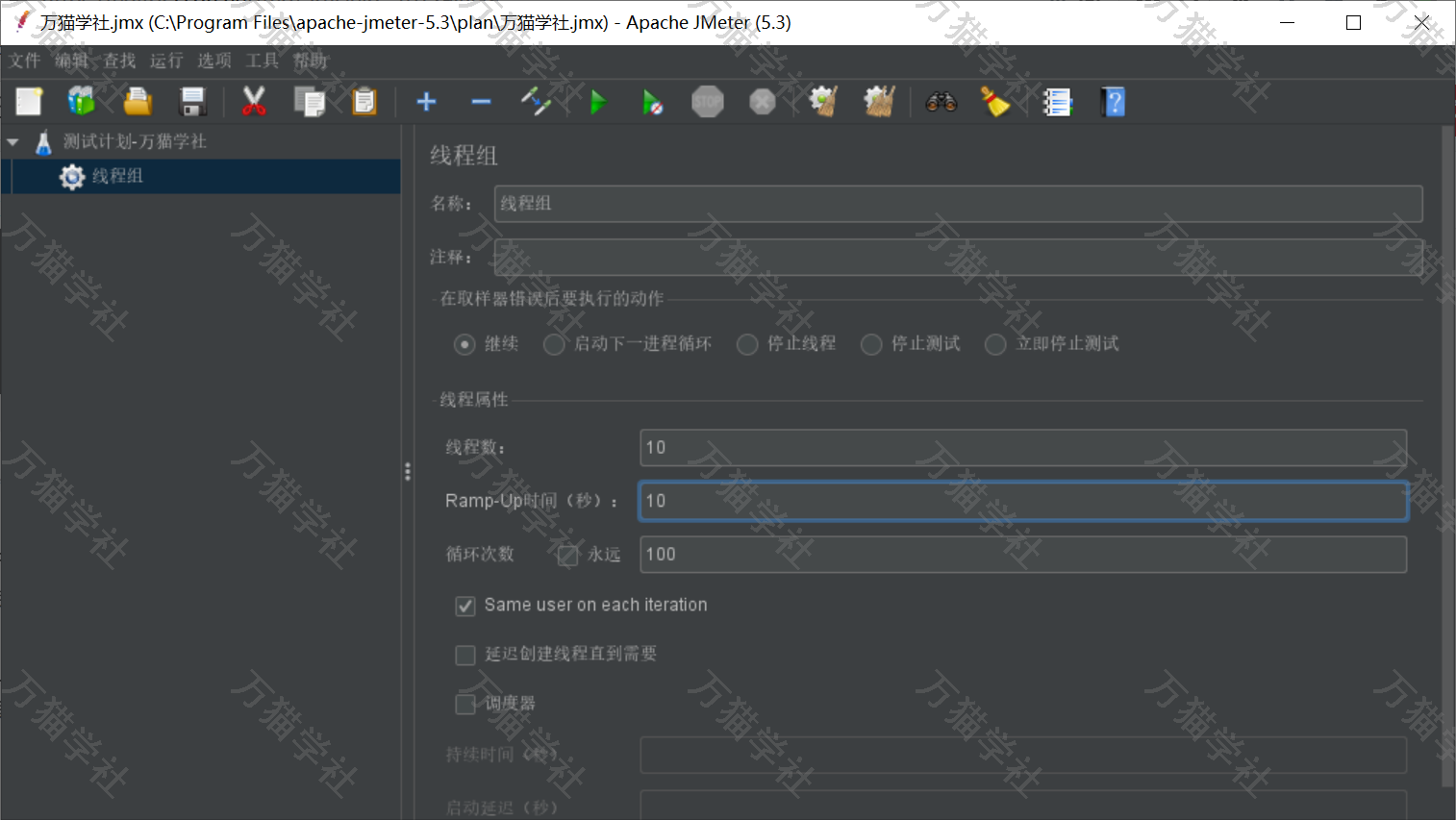Click the thread group gear icon
The height and width of the screenshot is (820, 1456).
(x=72, y=177)
